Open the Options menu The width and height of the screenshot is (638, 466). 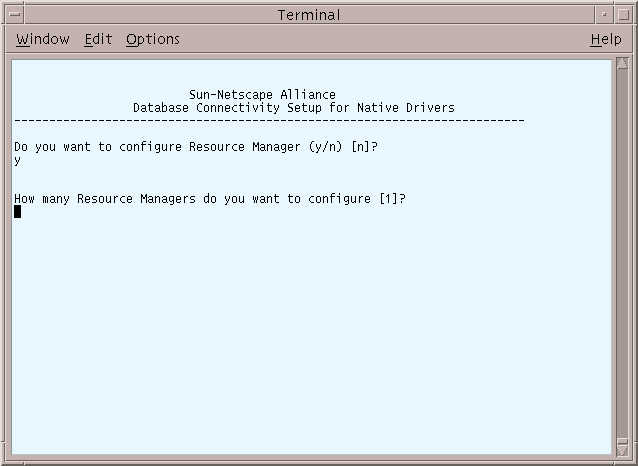pos(153,39)
